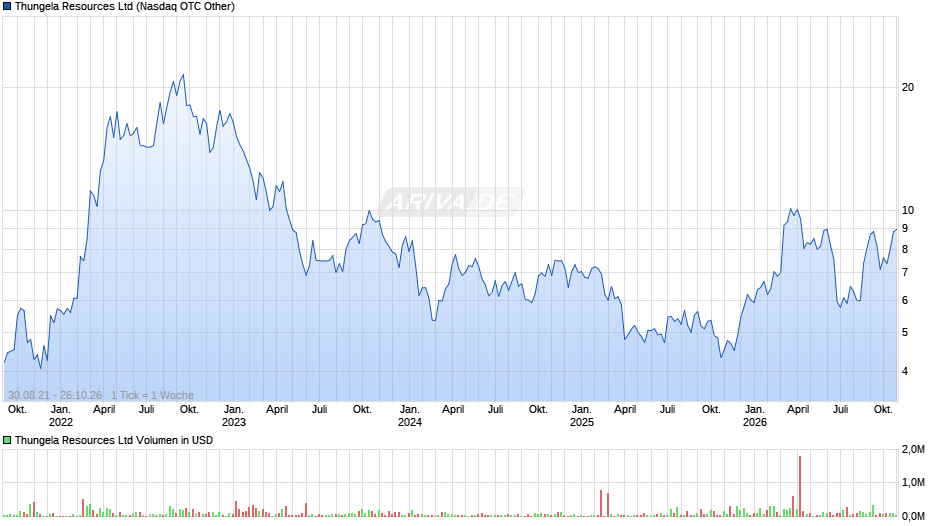Click the blue legend square beside Thungela title
This screenshot has width=940, height=526.
(7, 7)
